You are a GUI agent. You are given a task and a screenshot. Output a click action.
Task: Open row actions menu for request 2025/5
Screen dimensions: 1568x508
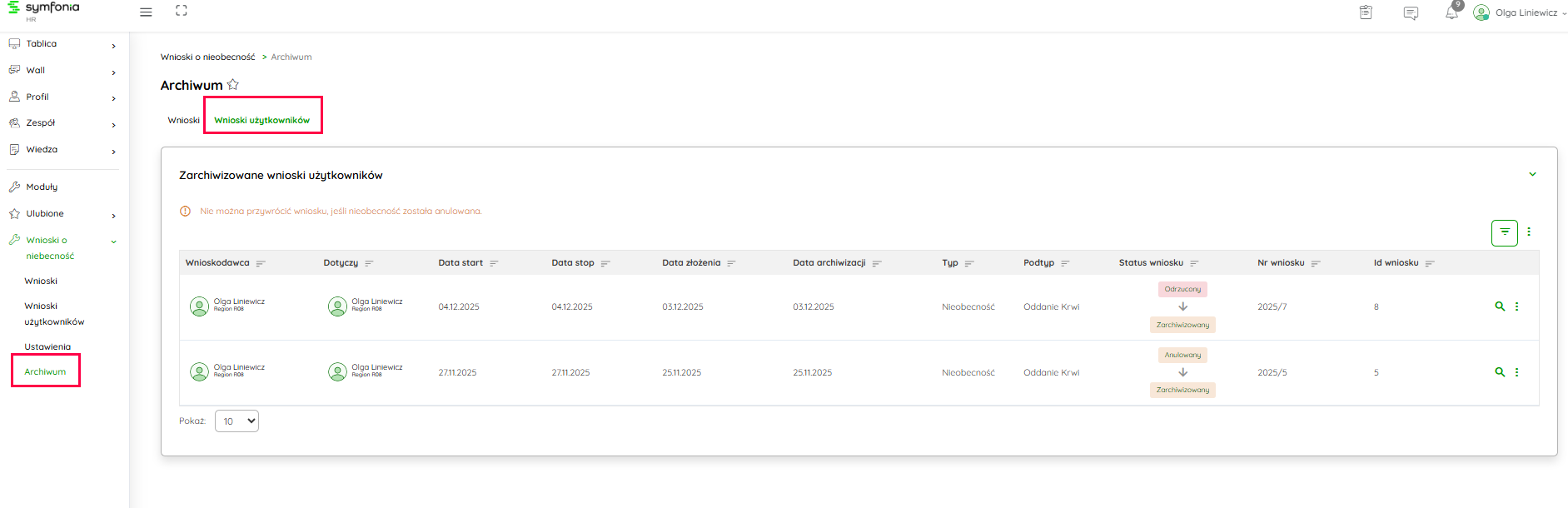(1516, 372)
